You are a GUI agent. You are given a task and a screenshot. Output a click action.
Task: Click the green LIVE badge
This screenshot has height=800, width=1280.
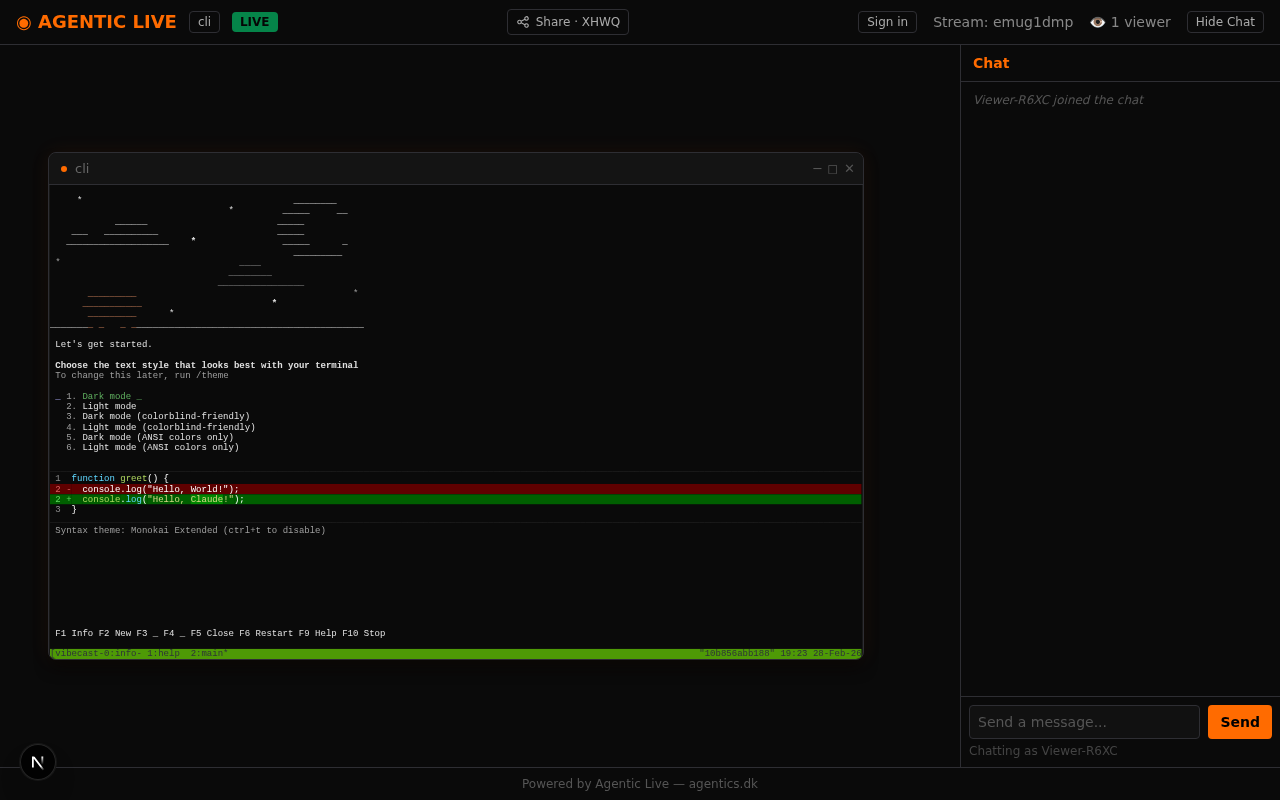(x=254, y=22)
